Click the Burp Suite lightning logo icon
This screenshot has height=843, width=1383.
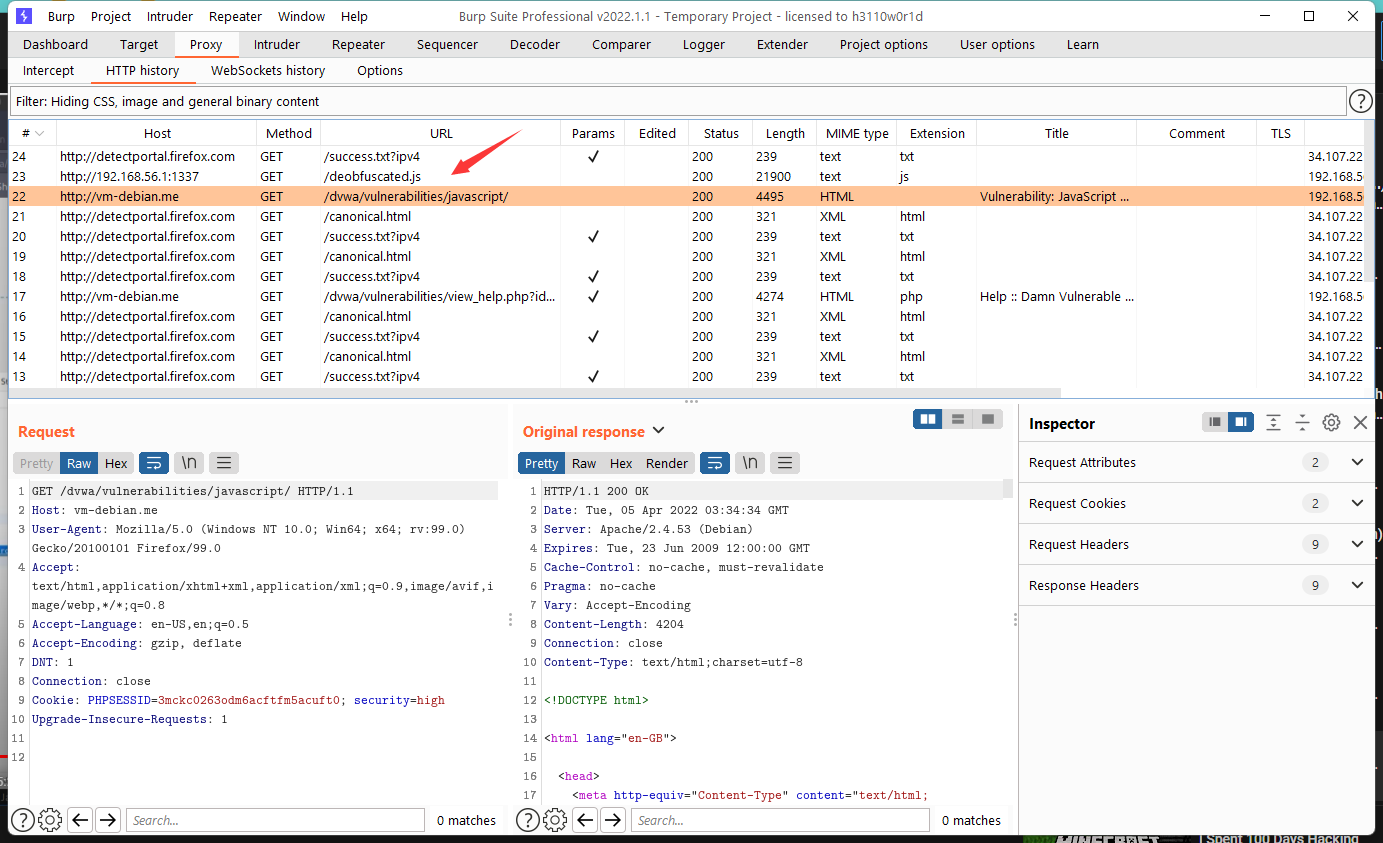(24, 16)
